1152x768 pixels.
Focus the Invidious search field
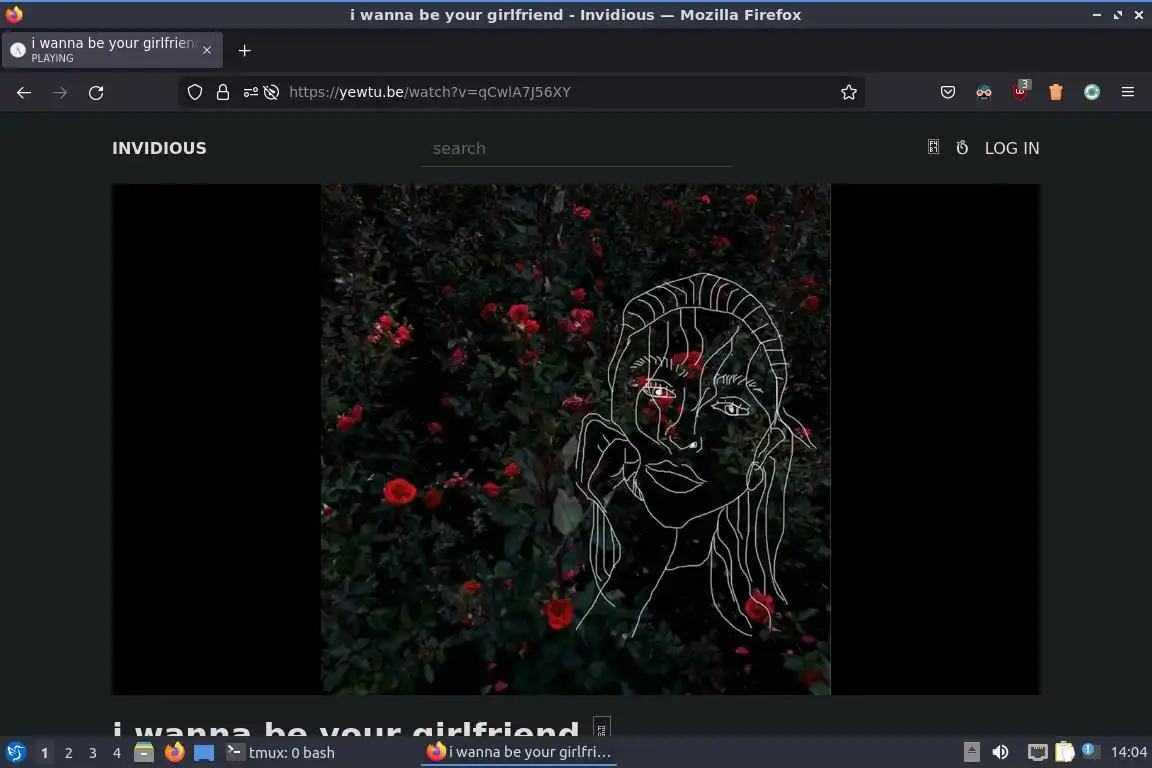coord(577,149)
